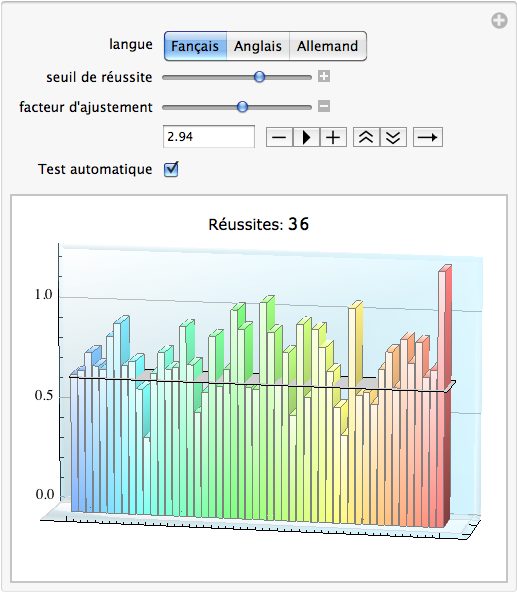Click the tall red bar in the chart
Image resolution: width=517 pixels, height=592 pixels.
444,396
